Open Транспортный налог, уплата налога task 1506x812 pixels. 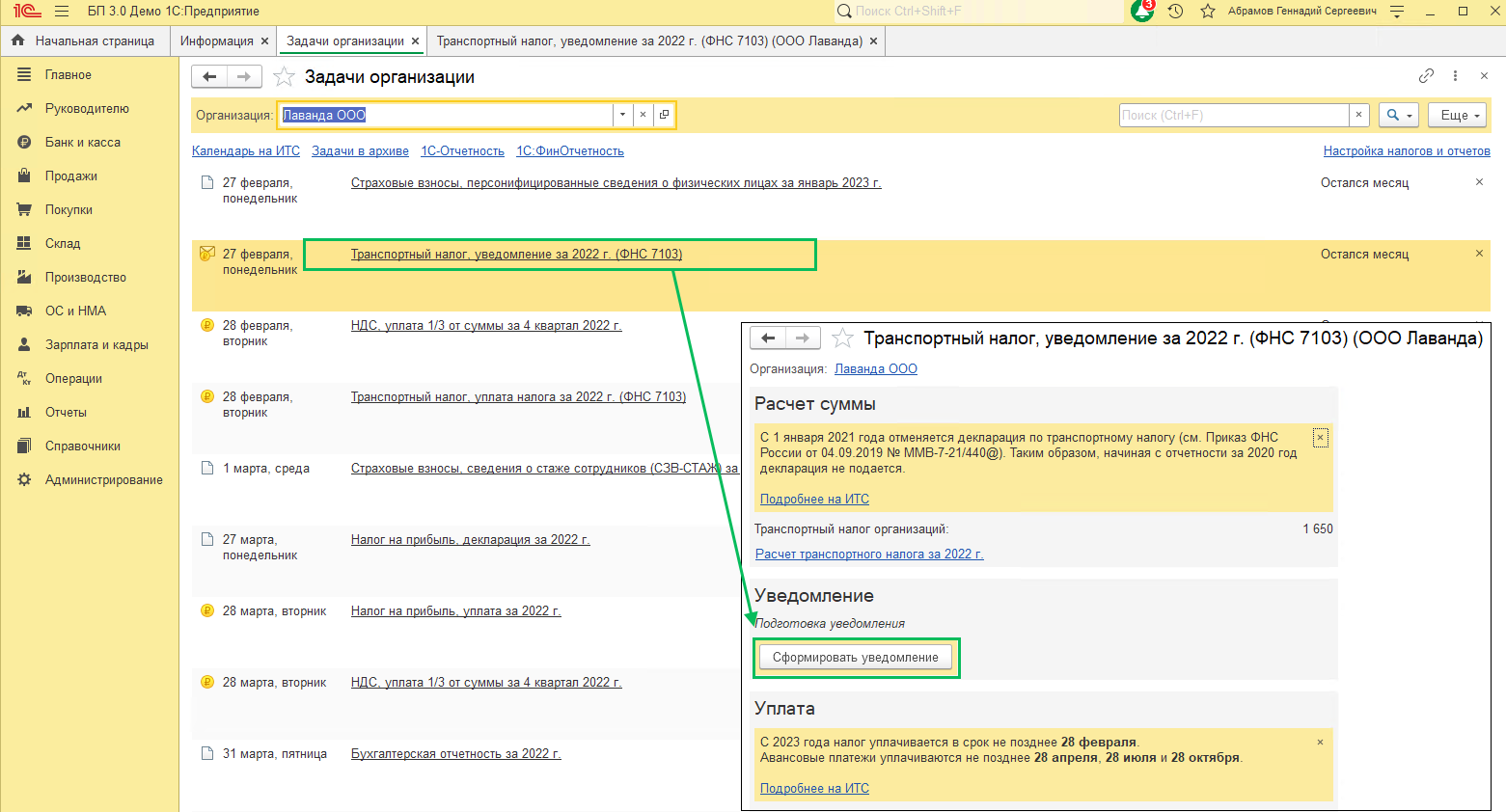click(x=518, y=397)
